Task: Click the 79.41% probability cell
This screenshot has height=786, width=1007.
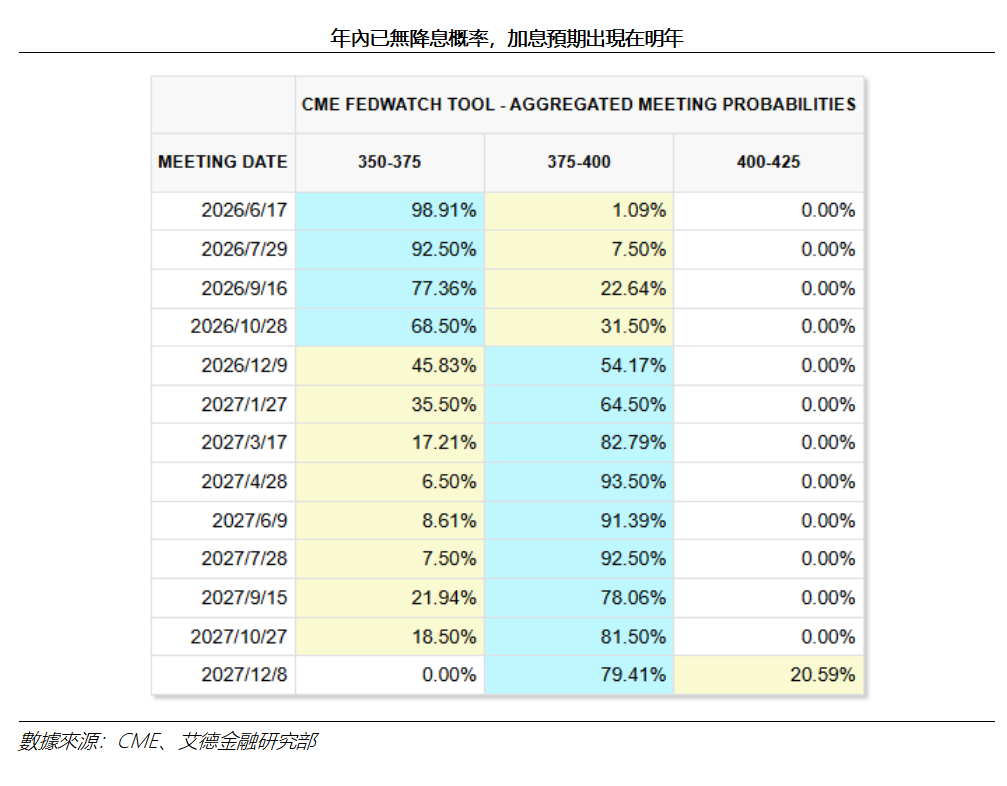Action: click(x=579, y=675)
